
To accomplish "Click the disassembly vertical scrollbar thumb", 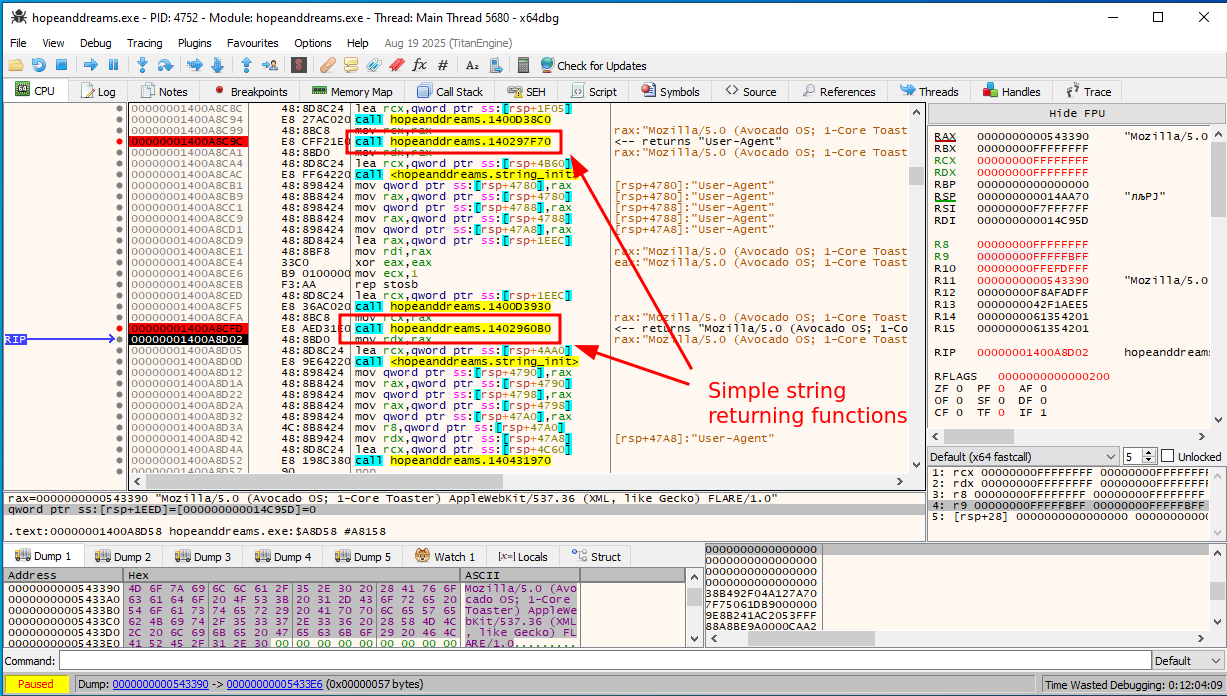I will [917, 176].
